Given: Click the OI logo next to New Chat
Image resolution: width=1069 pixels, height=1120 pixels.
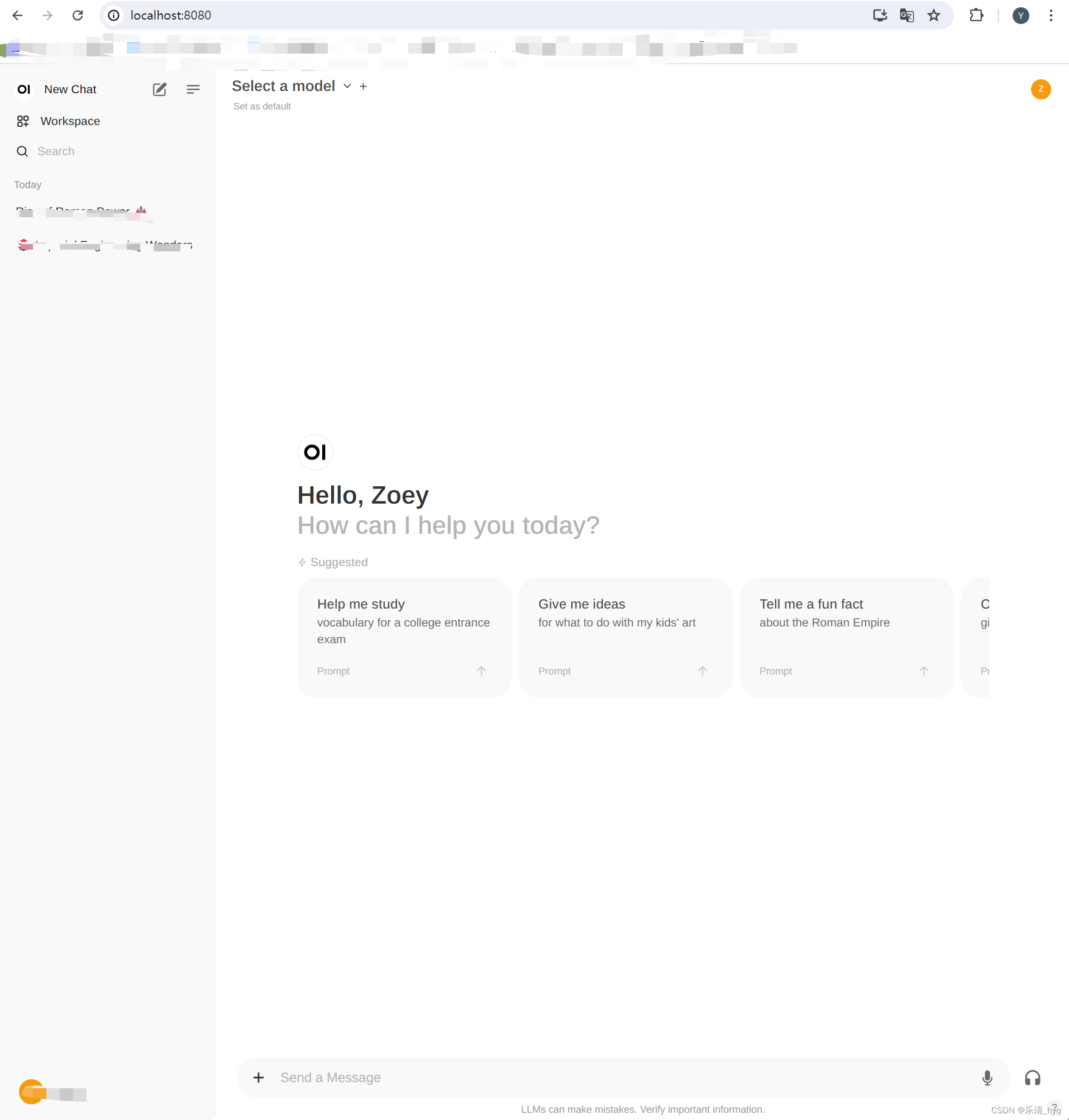Looking at the screenshot, I should click(24, 89).
